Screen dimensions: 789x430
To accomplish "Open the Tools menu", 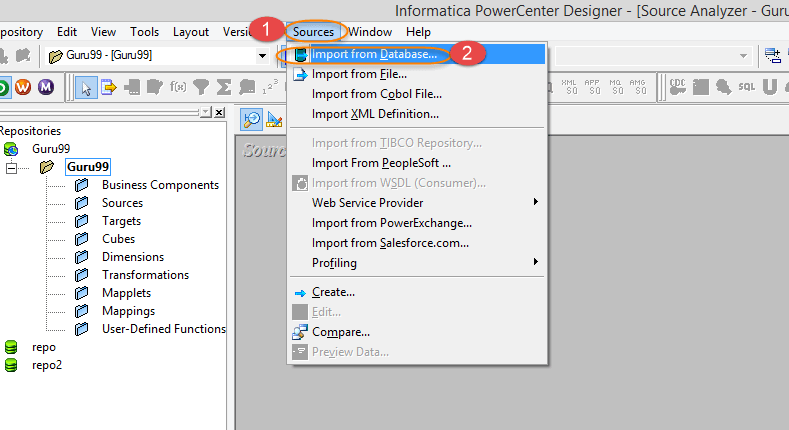I will [x=144, y=32].
